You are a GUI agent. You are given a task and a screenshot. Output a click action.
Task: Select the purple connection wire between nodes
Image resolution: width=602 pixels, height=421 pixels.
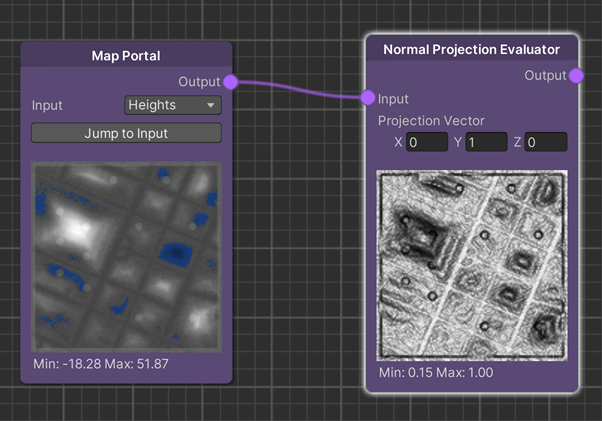[300, 89]
